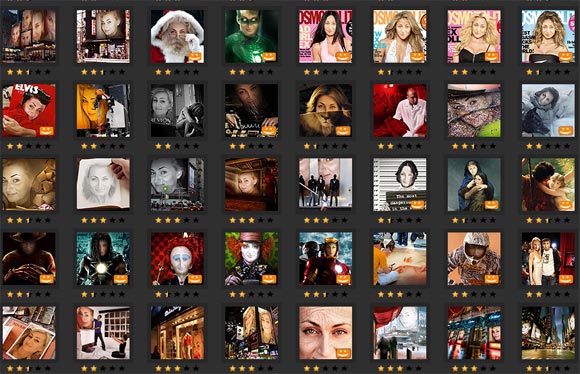Click smiley badge on Elvis red album thumbnail

[47, 131]
